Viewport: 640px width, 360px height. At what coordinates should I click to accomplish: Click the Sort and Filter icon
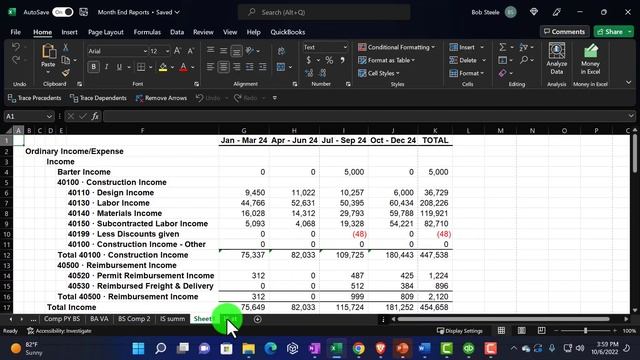(x=524, y=47)
